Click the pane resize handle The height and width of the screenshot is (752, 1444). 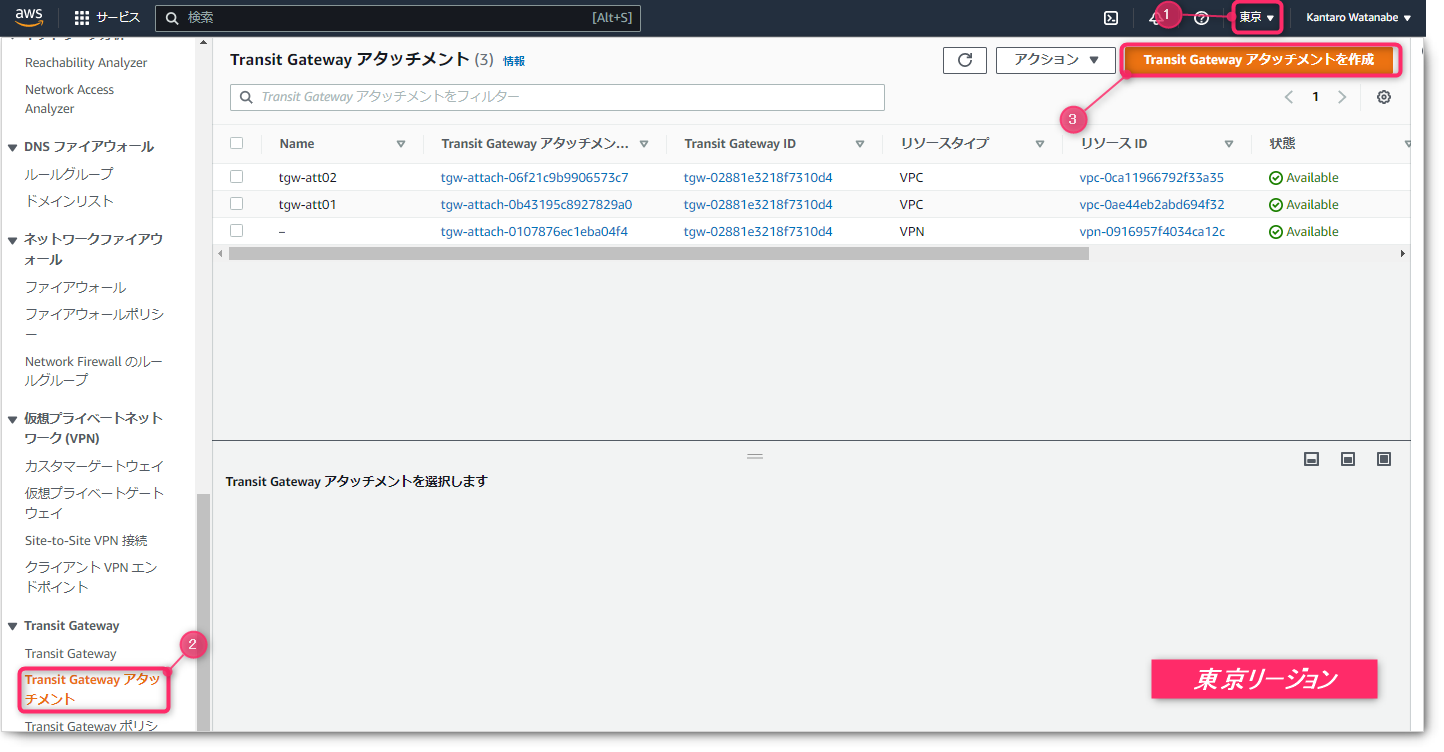coord(755,456)
